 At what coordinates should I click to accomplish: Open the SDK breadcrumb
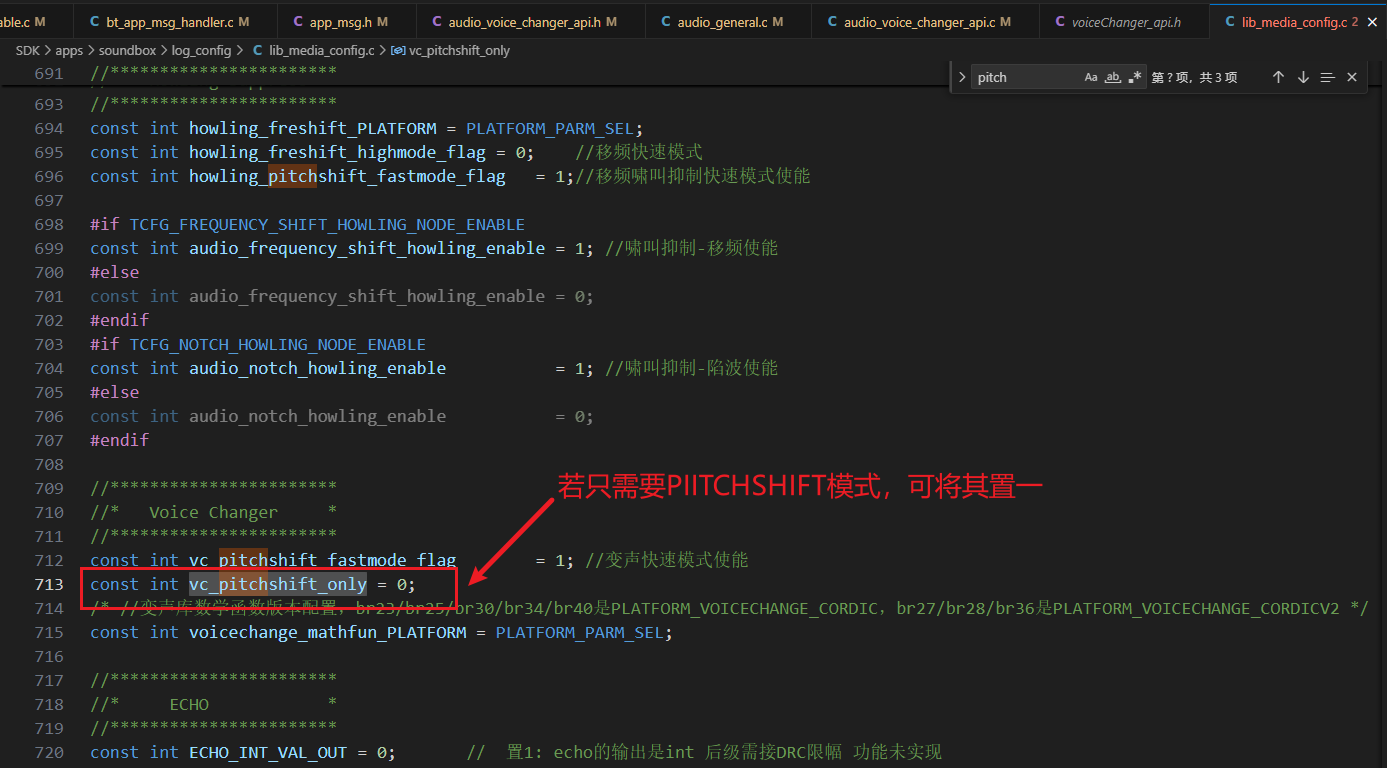point(28,50)
